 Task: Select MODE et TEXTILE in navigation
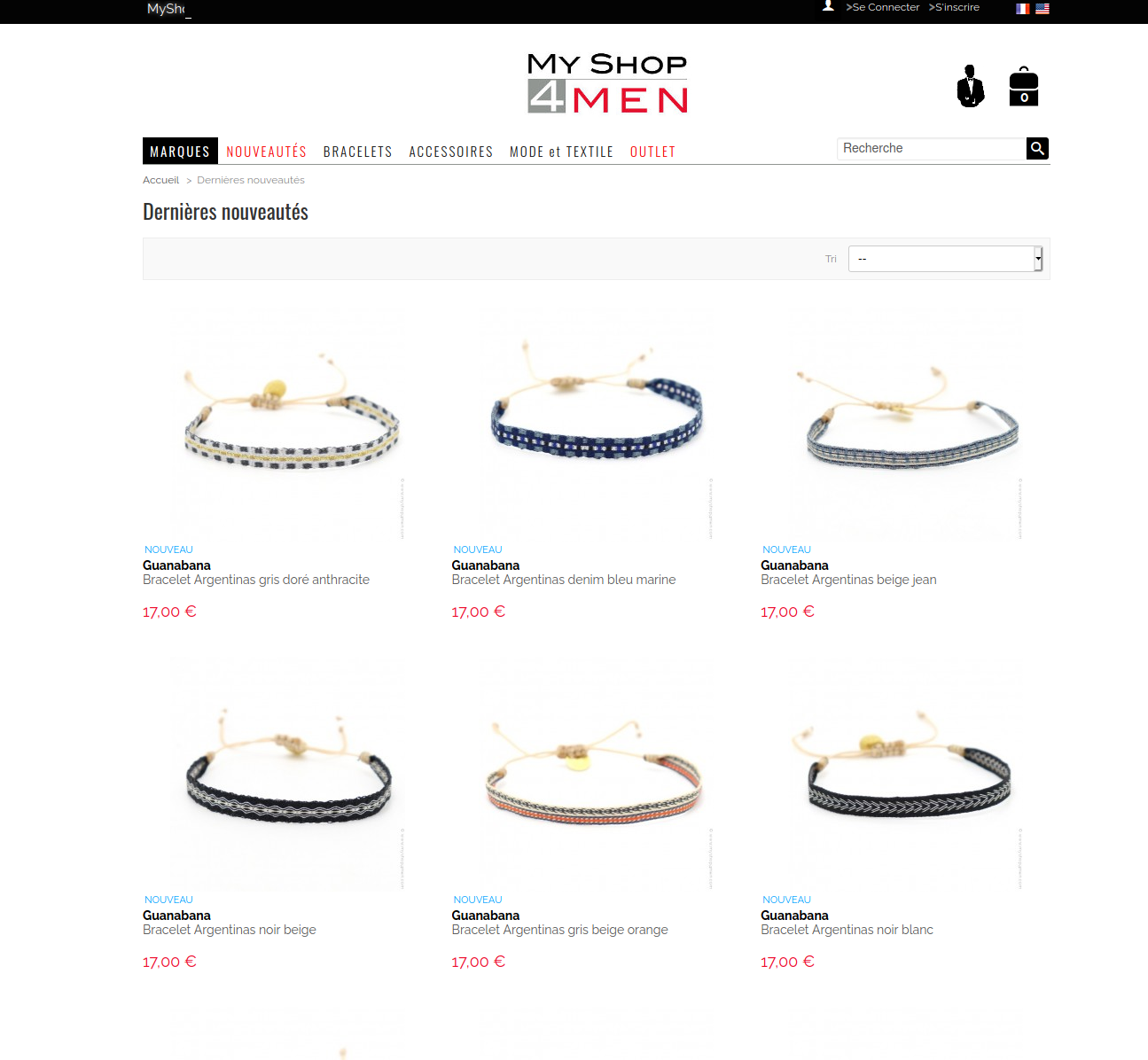[x=561, y=152]
